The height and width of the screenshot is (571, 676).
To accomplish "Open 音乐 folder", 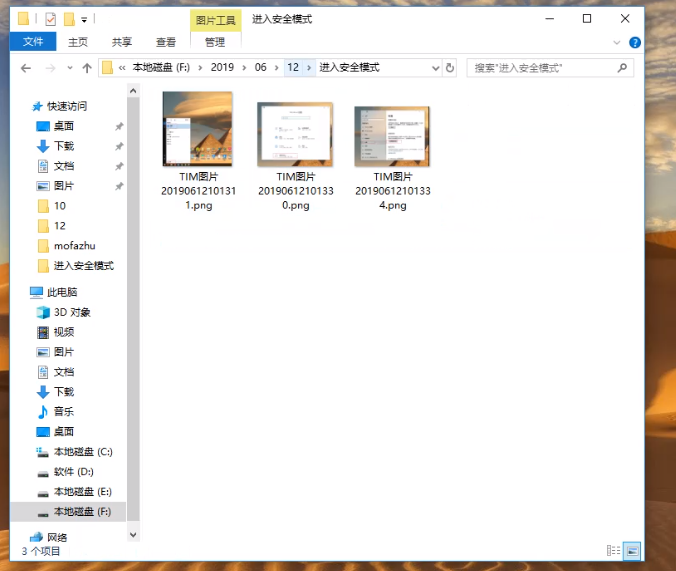I will click(x=63, y=411).
